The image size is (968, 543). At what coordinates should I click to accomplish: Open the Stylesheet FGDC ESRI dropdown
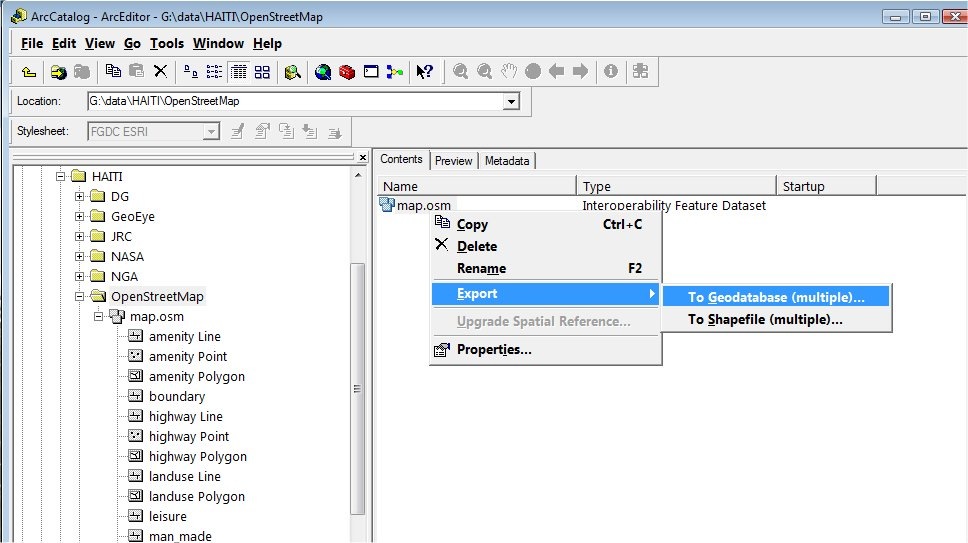(211, 131)
